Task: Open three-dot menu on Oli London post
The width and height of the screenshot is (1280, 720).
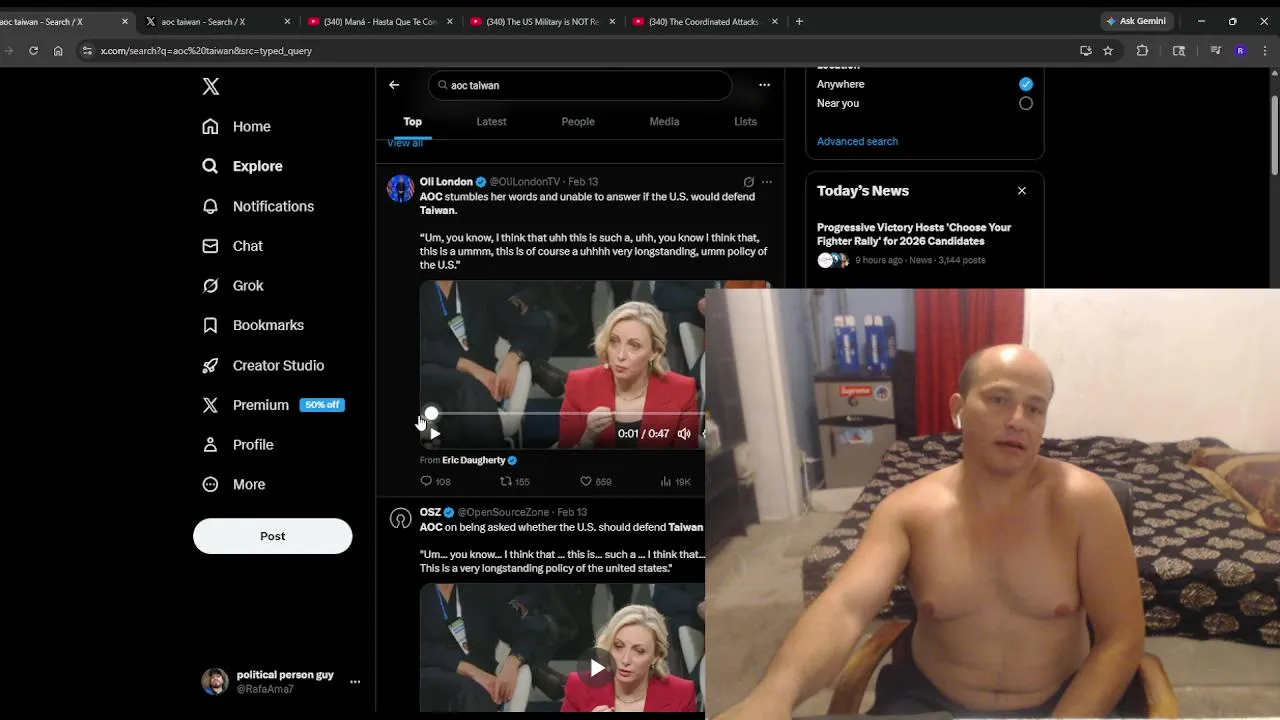Action: coord(767,182)
